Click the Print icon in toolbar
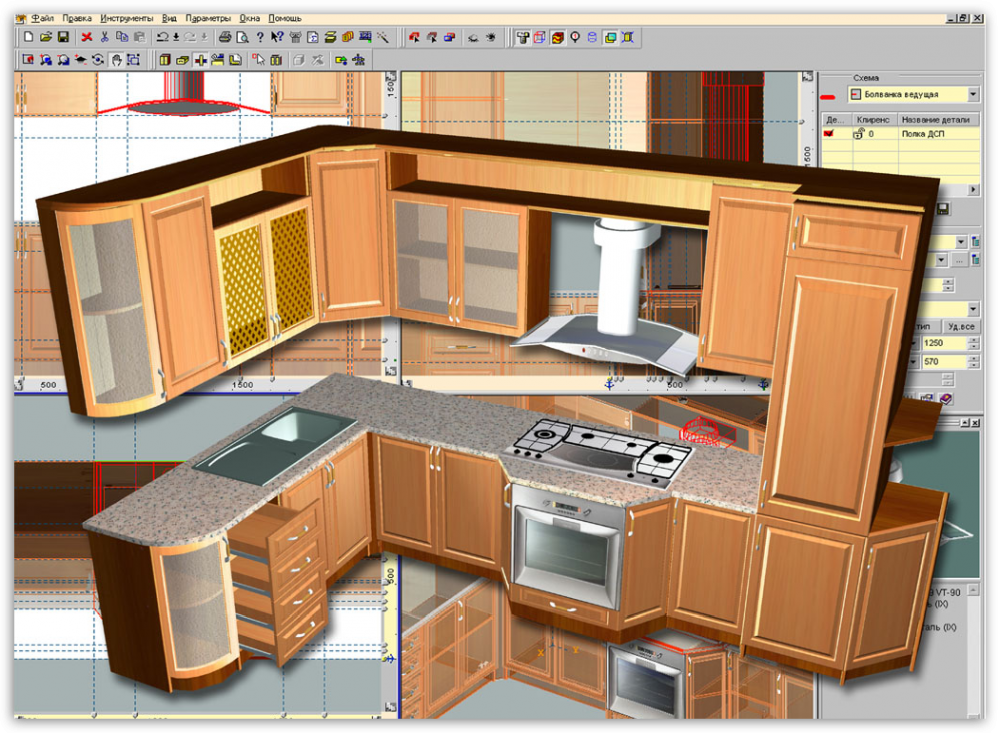1000x733 pixels. pos(225,37)
